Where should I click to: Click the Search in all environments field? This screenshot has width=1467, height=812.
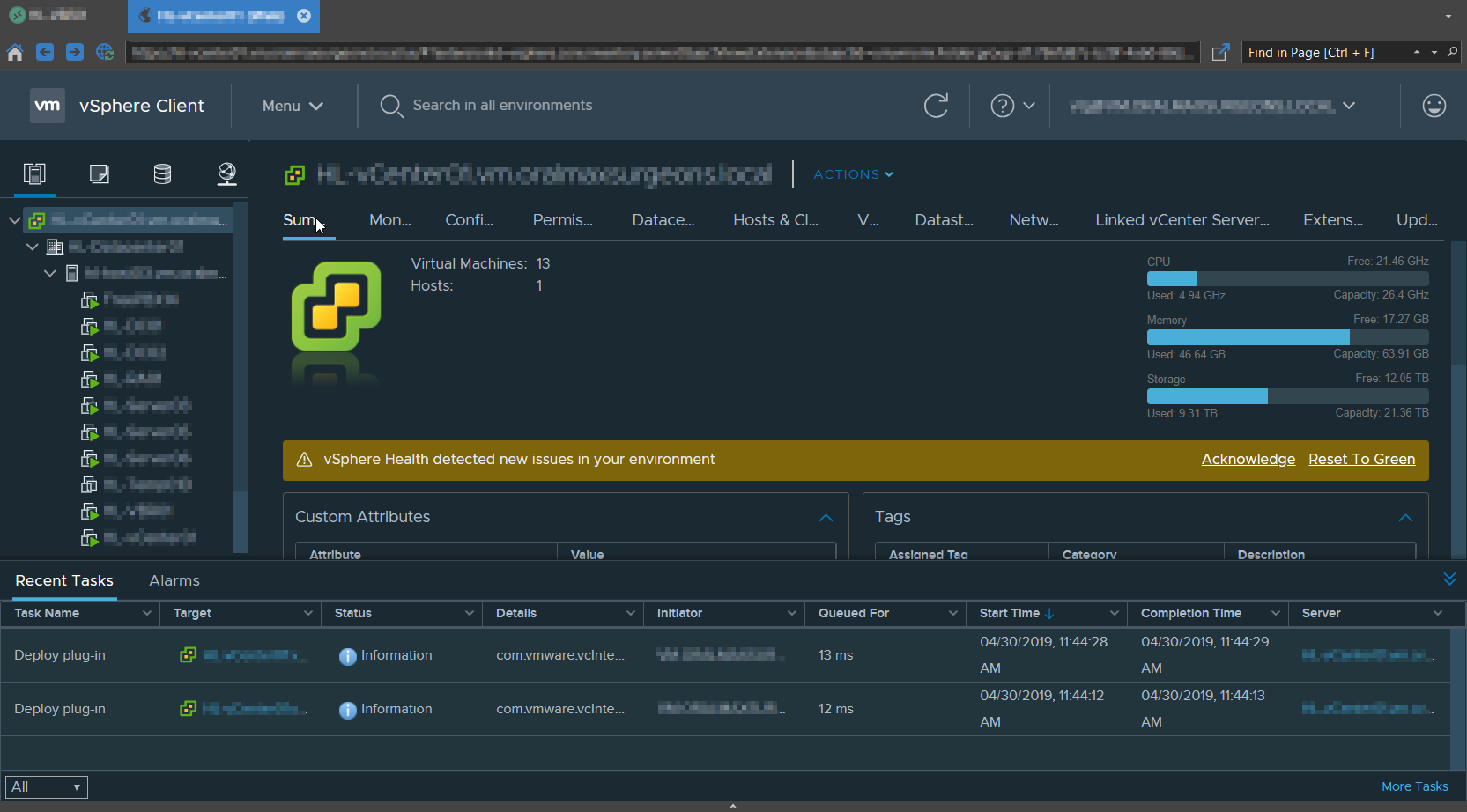502,106
